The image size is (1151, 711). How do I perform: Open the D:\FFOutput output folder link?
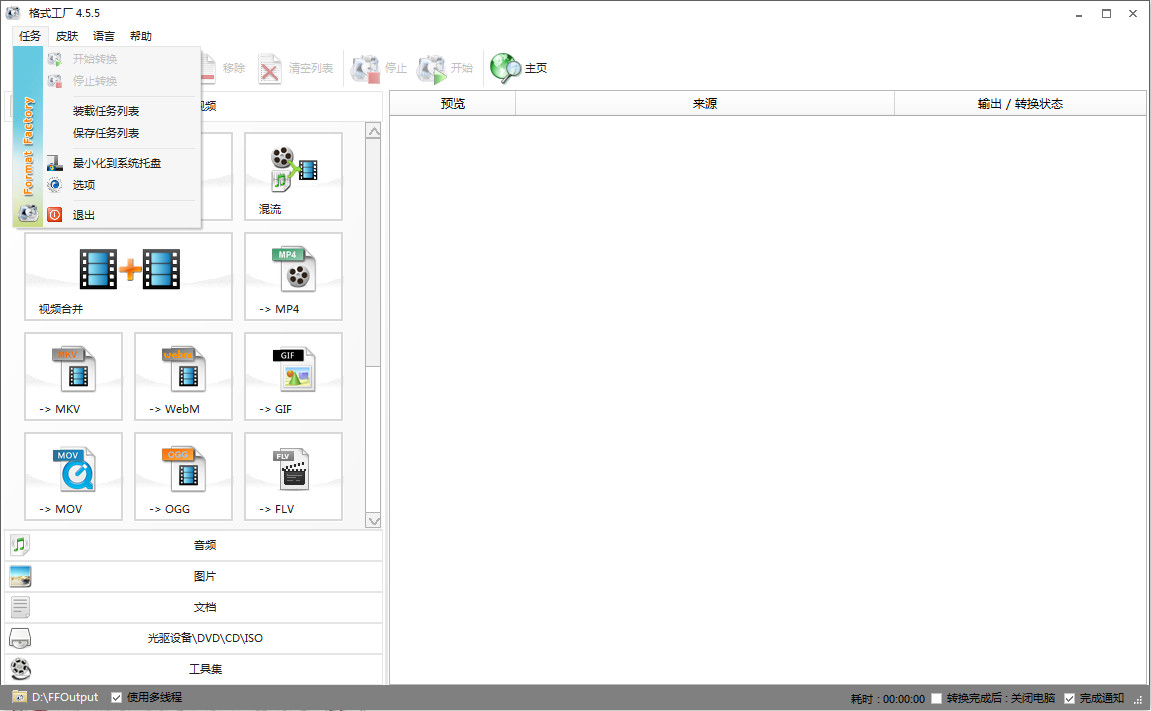click(64, 697)
